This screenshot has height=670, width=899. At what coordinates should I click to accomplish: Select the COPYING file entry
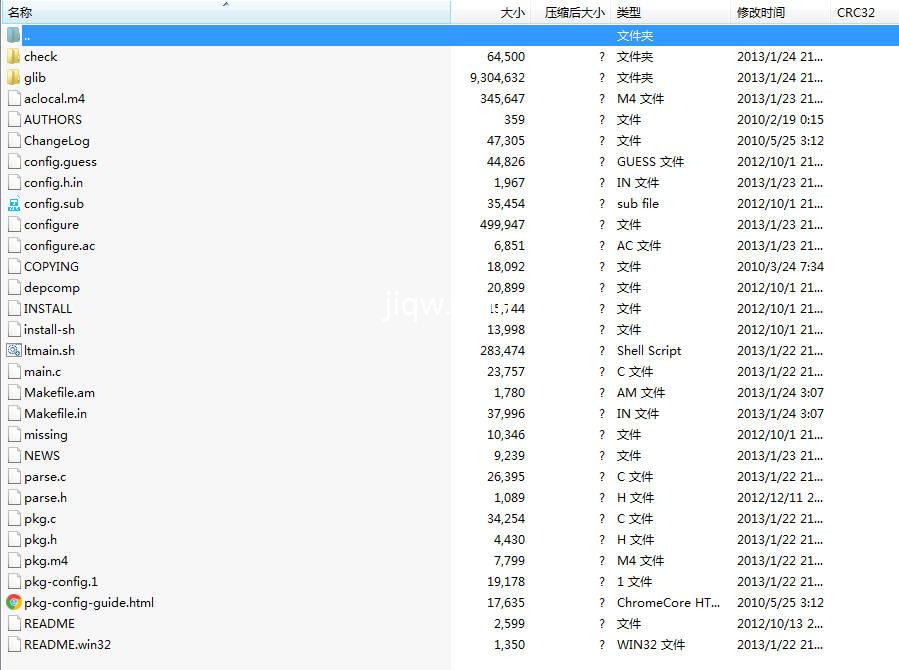[x=51, y=266]
